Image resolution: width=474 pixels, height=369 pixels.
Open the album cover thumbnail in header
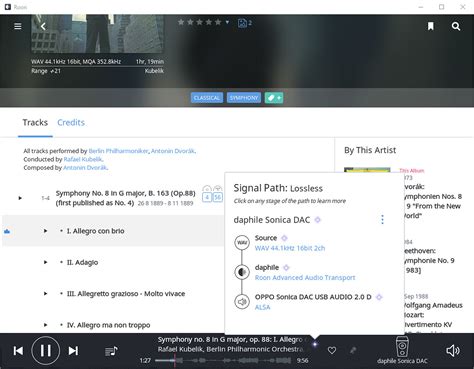(x=97, y=33)
